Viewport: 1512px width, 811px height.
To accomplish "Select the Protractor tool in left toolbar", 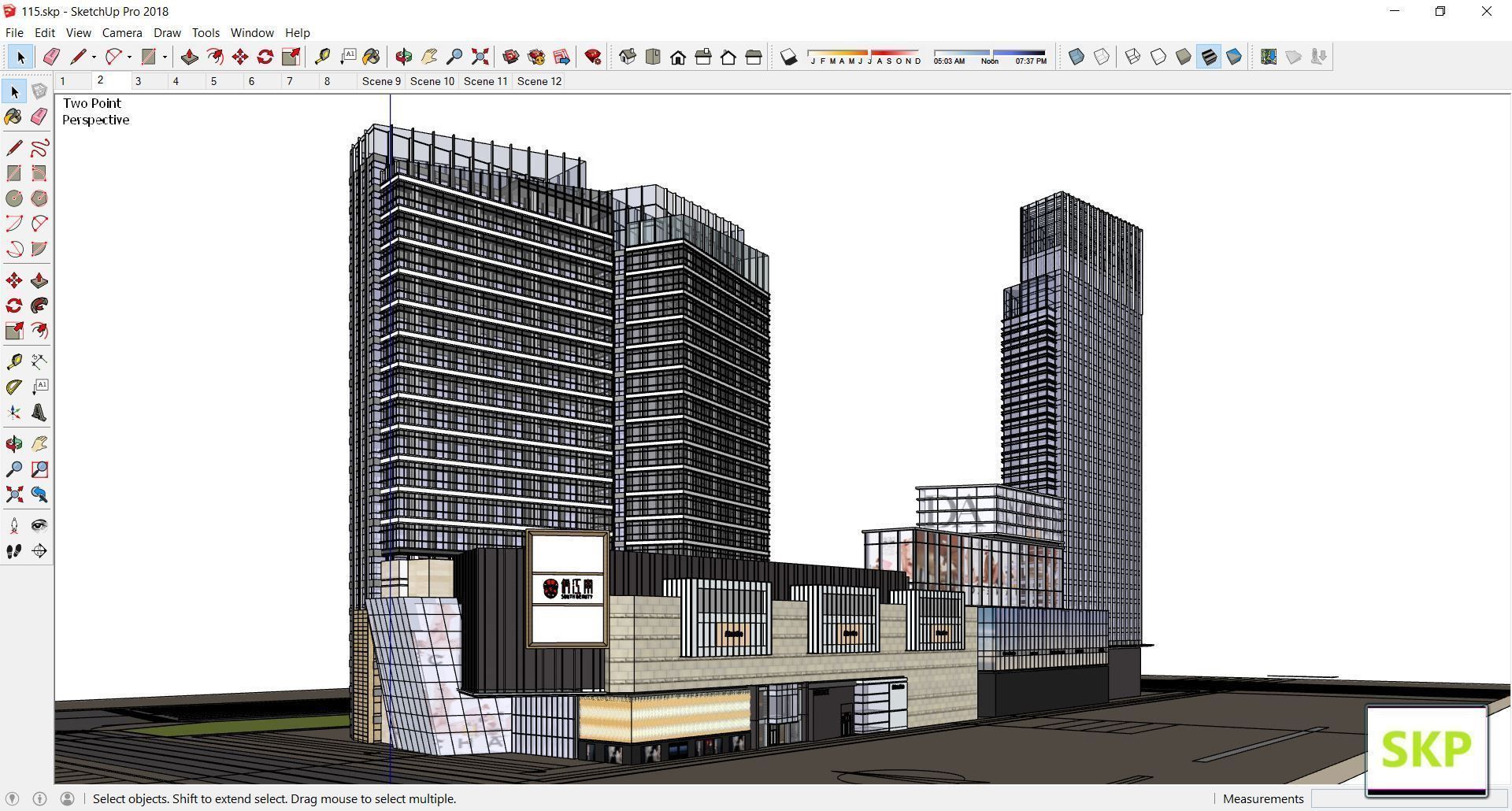I will [x=14, y=387].
